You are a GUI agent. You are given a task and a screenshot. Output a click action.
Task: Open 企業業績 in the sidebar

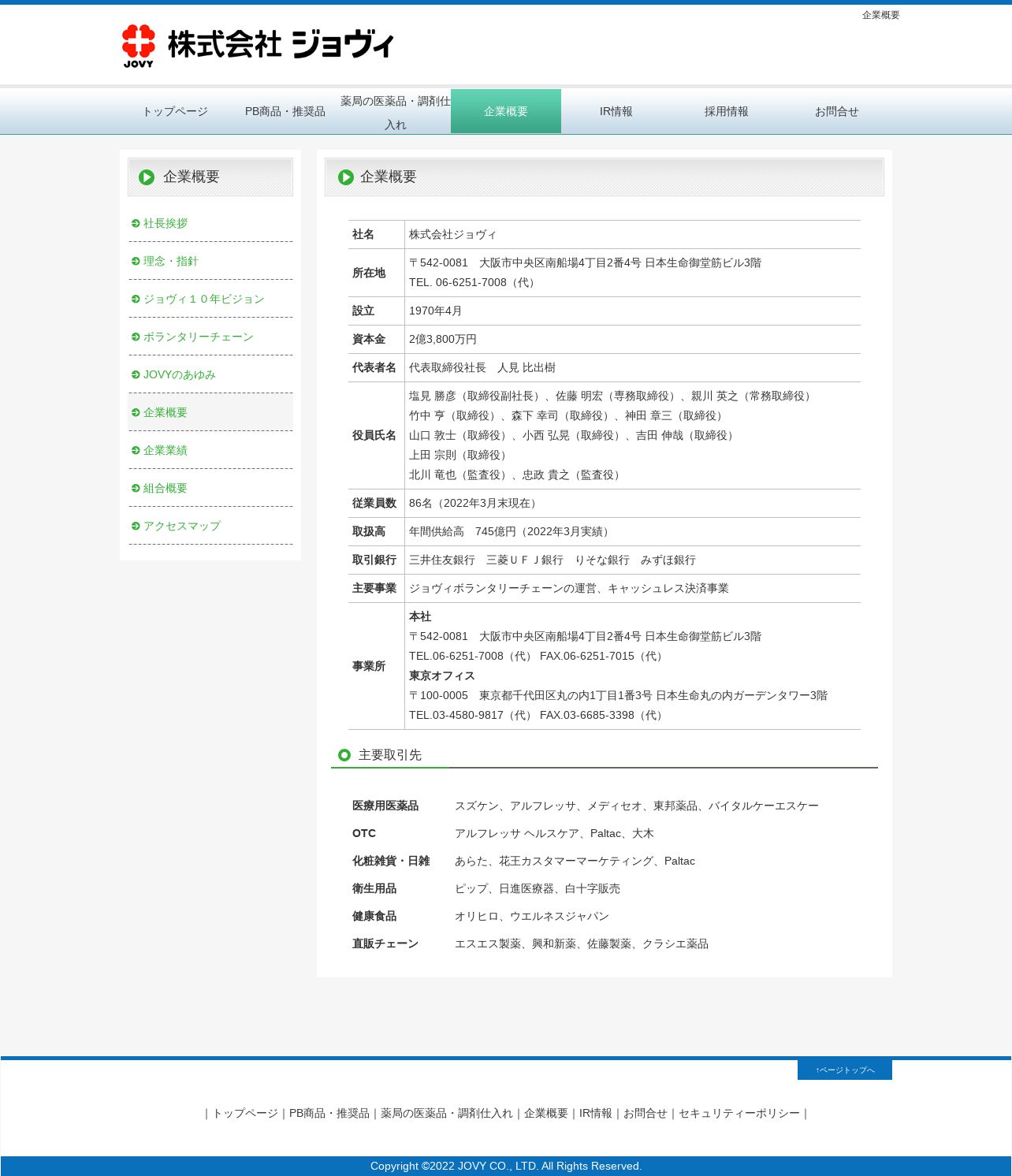(x=166, y=451)
